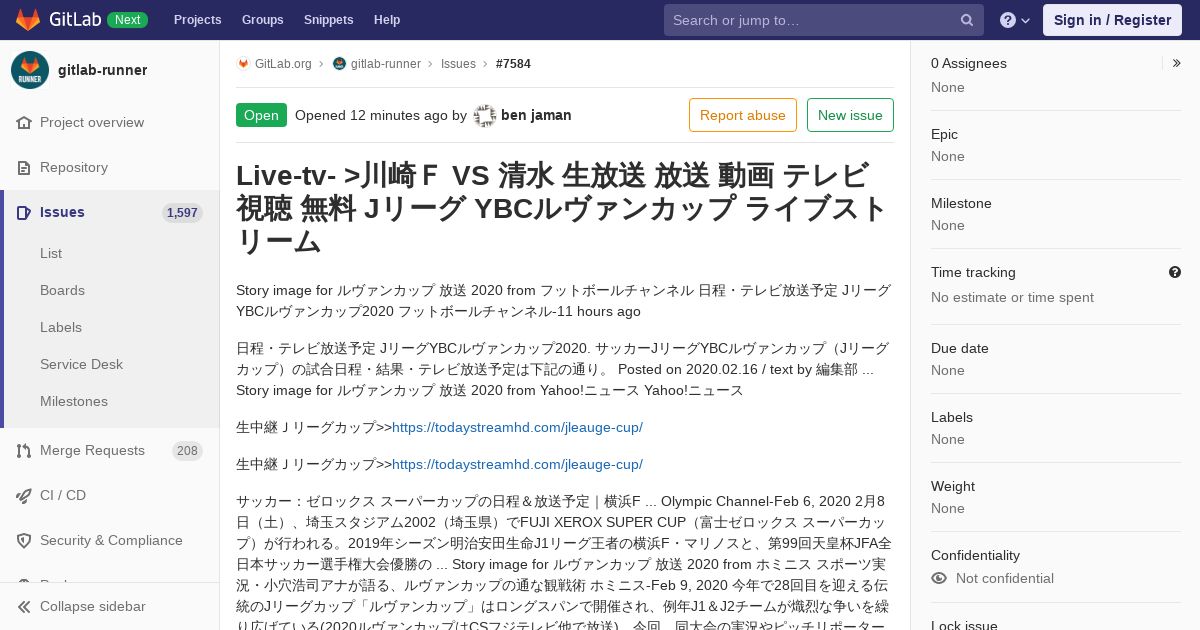Click the 0 Assignees heading
The width and height of the screenshot is (1200, 630).
(969, 63)
